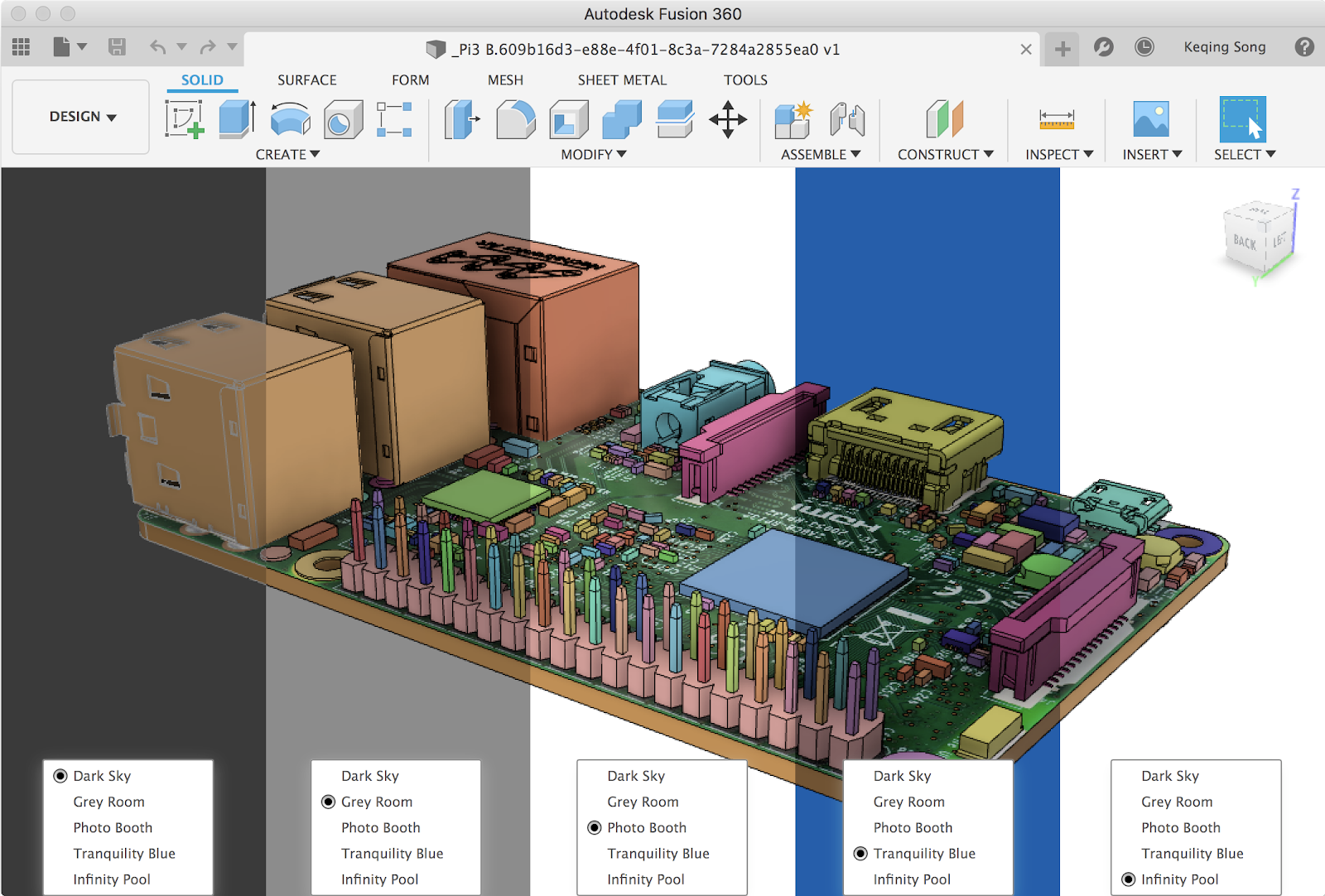
Task: Select the Revolve tool
Action: pos(290,119)
